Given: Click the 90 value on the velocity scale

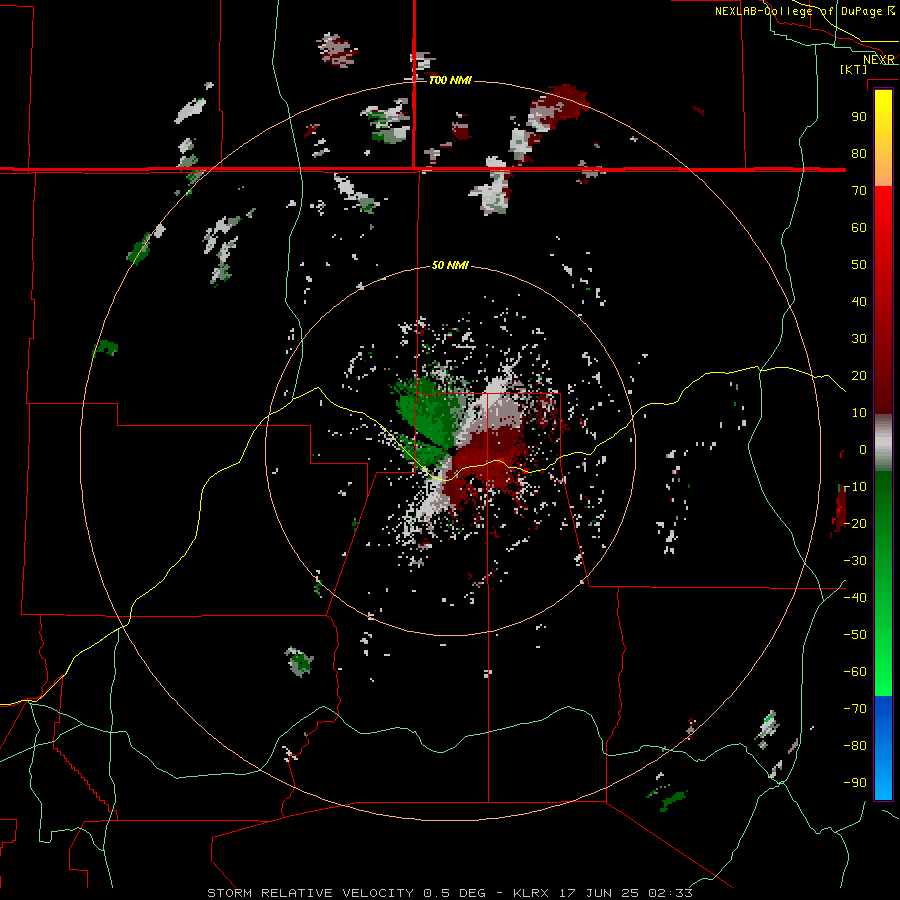Looking at the screenshot, I should 859,117.
